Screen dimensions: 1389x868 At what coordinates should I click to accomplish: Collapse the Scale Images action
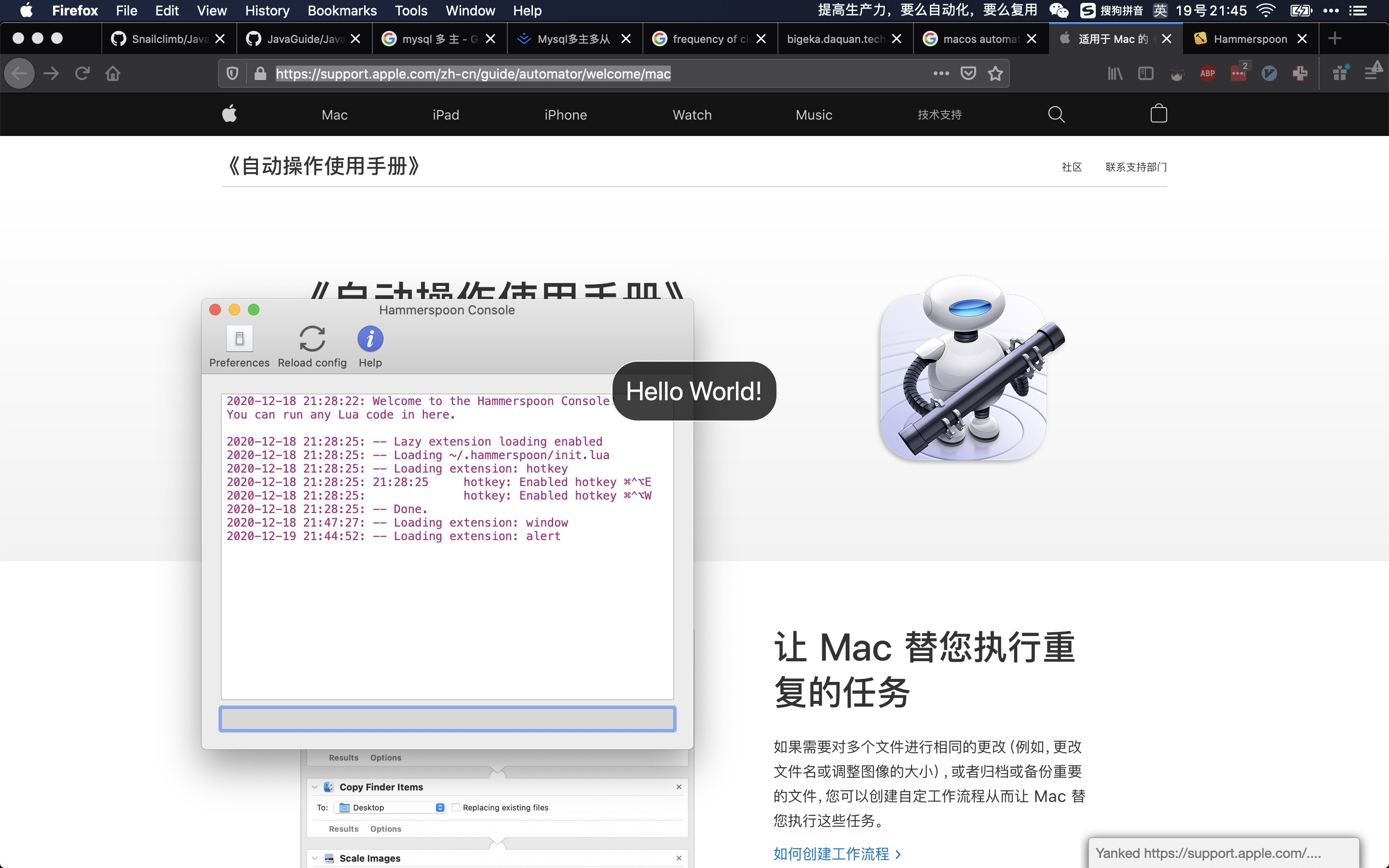pyautogui.click(x=314, y=858)
